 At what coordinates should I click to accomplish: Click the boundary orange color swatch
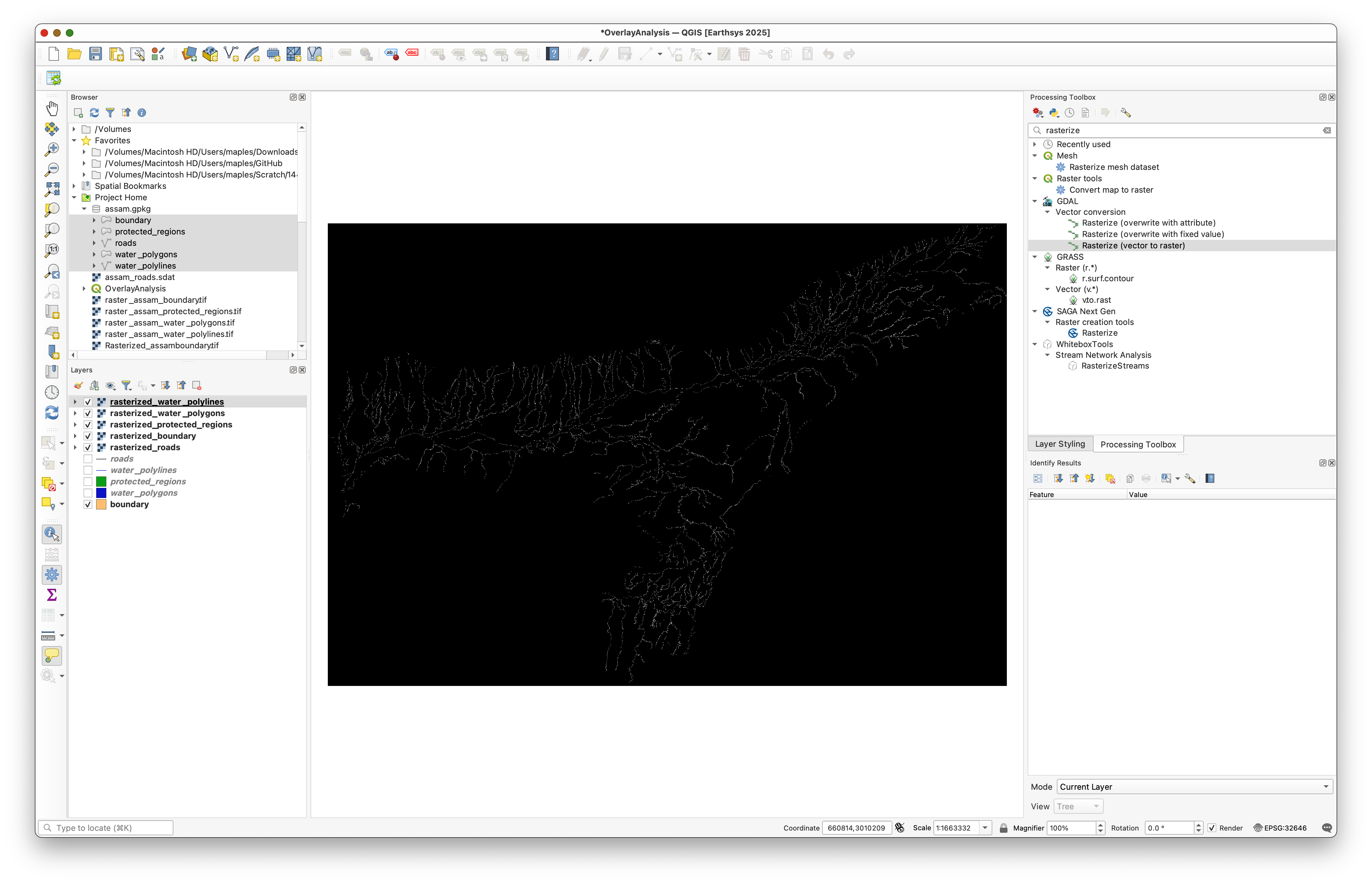(101, 505)
